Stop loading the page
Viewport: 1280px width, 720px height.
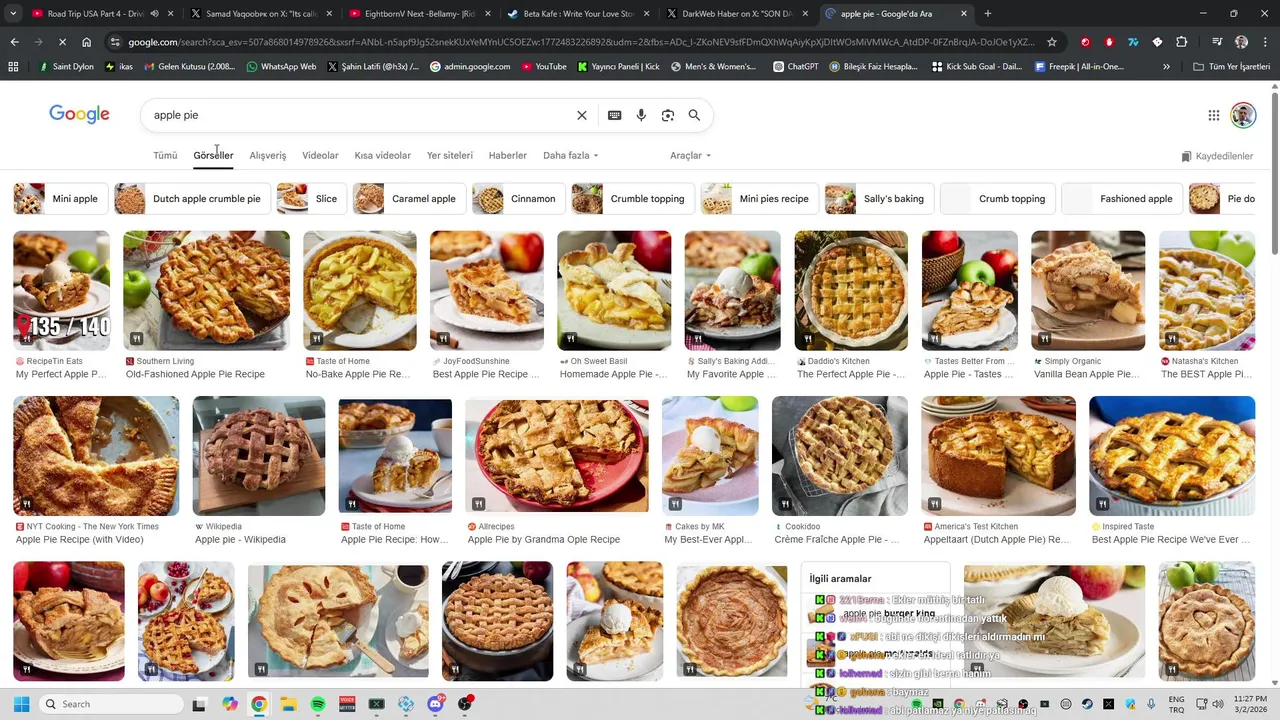(x=62, y=42)
